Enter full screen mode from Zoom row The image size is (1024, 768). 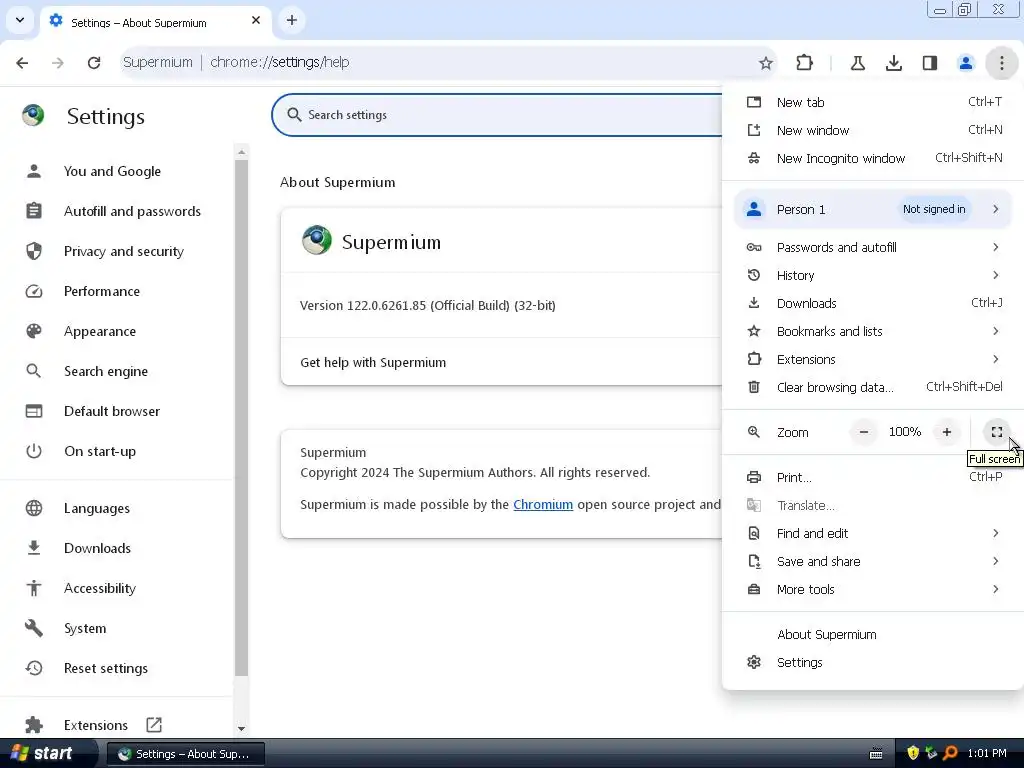point(997,432)
